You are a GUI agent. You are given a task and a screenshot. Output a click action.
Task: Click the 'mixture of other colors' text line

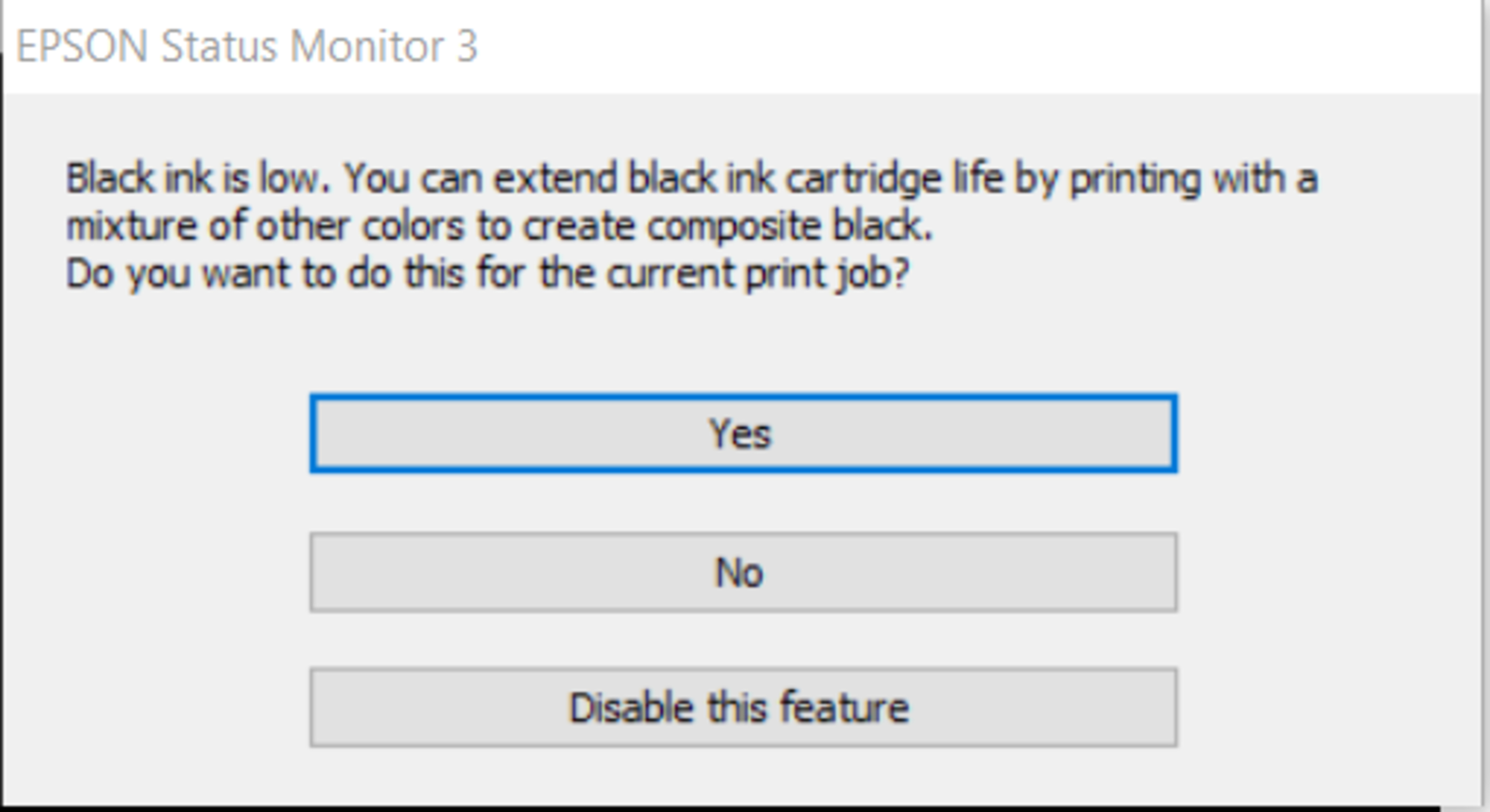(x=499, y=226)
